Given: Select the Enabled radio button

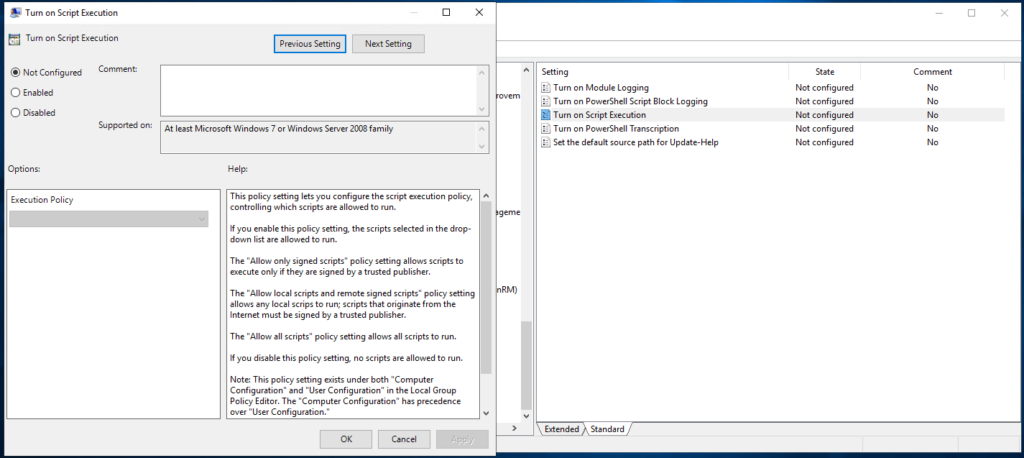Looking at the screenshot, I should point(15,92).
